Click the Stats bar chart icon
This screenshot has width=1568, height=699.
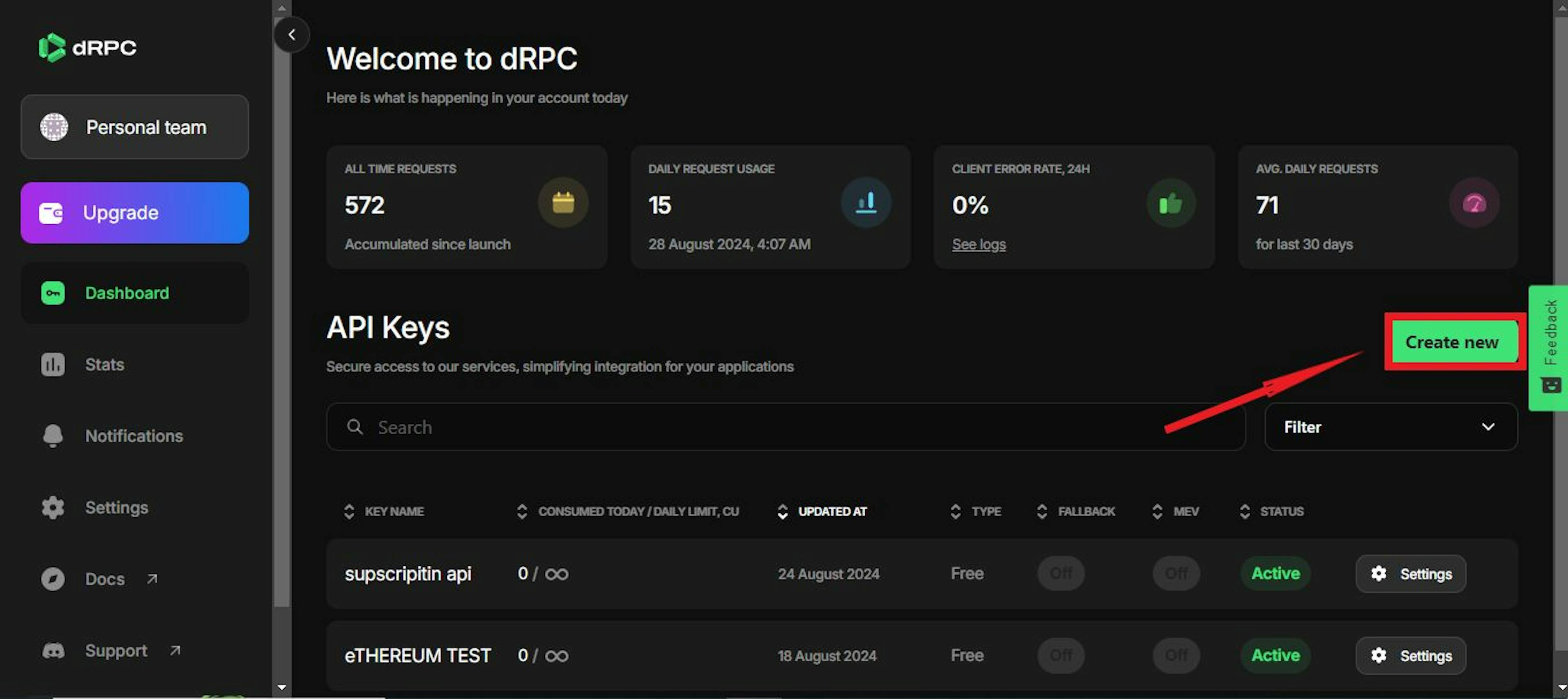click(x=53, y=365)
